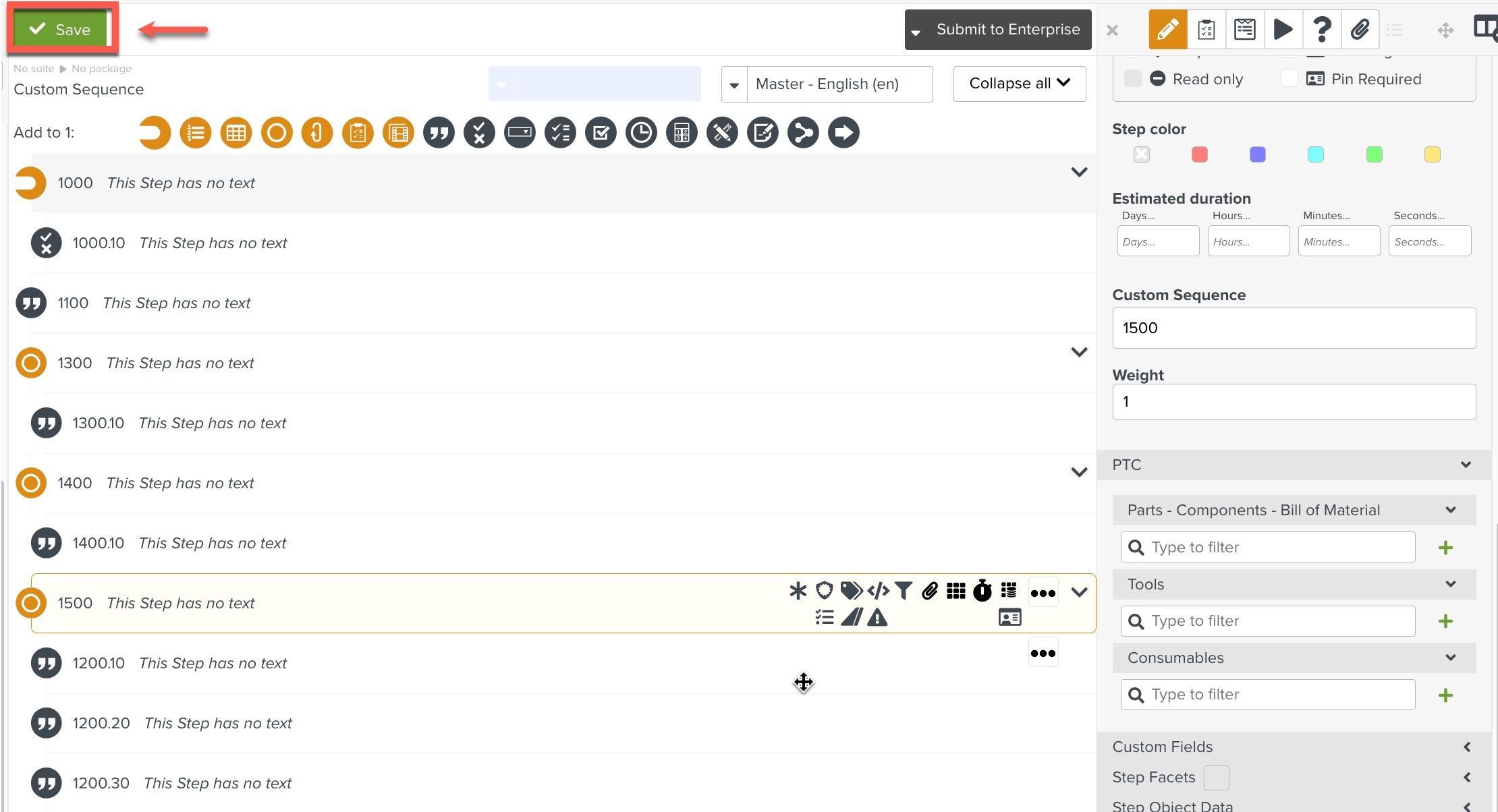Click the Custom Sequence 1500 input field
Viewport: 1498px width, 812px height.
tap(1294, 328)
